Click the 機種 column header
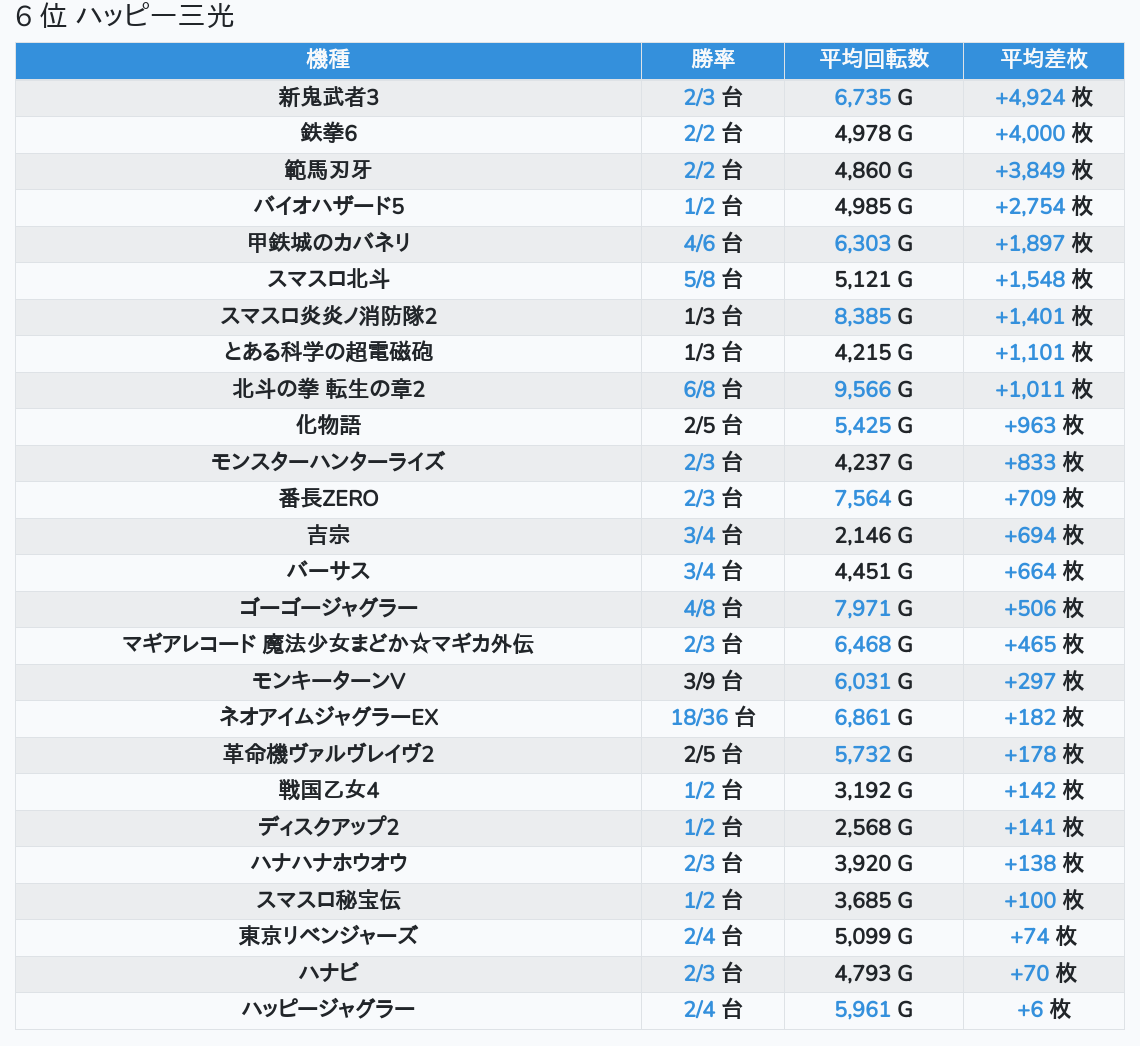This screenshot has width=1140, height=1046. pyautogui.click(x=328, y=59)
